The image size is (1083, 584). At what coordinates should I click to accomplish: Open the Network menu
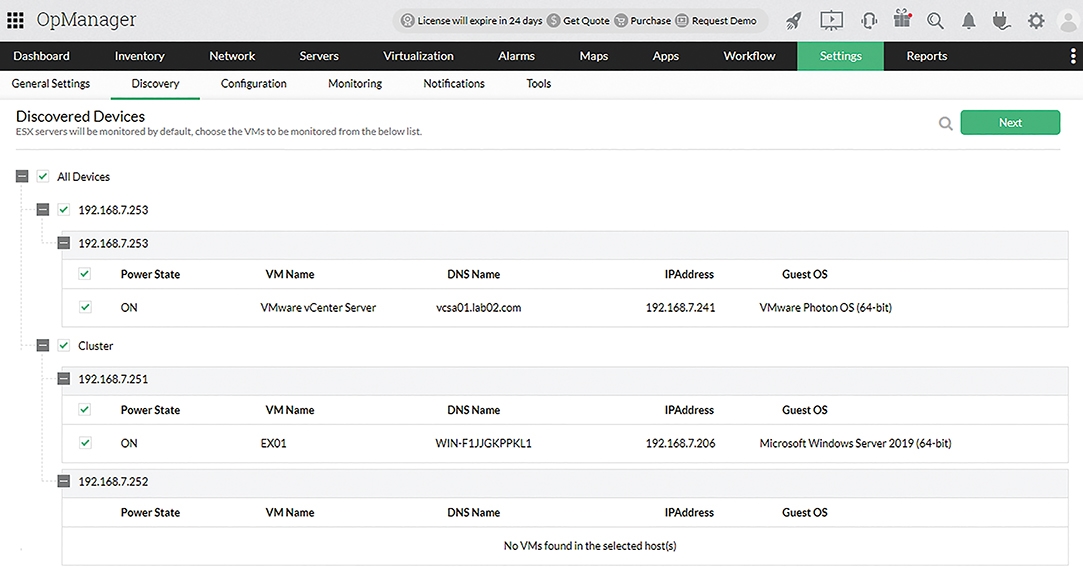232,56
